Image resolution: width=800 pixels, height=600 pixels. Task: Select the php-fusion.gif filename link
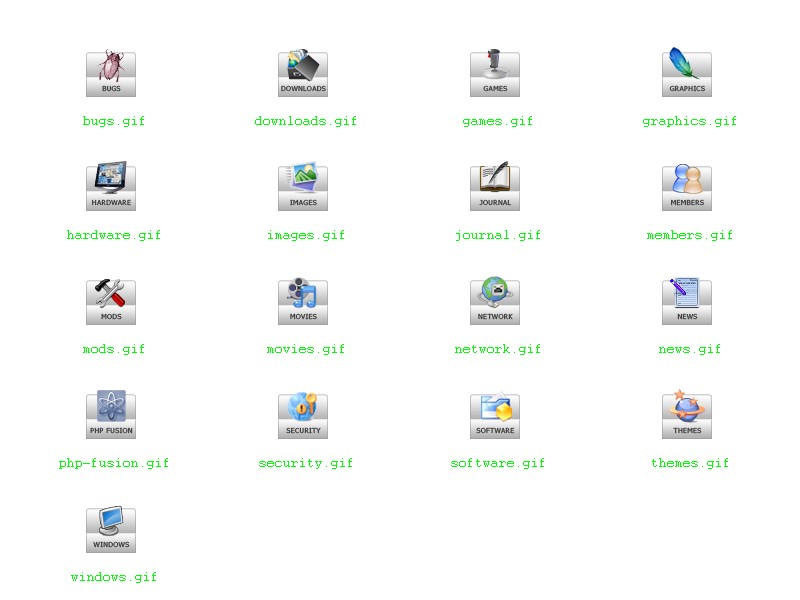113,463
